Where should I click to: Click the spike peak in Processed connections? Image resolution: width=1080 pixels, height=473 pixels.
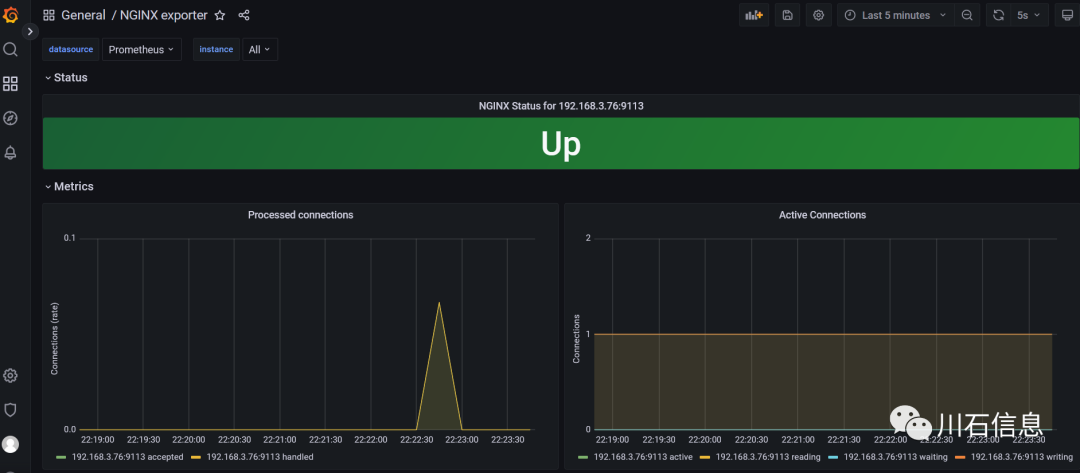pos(439,303)
